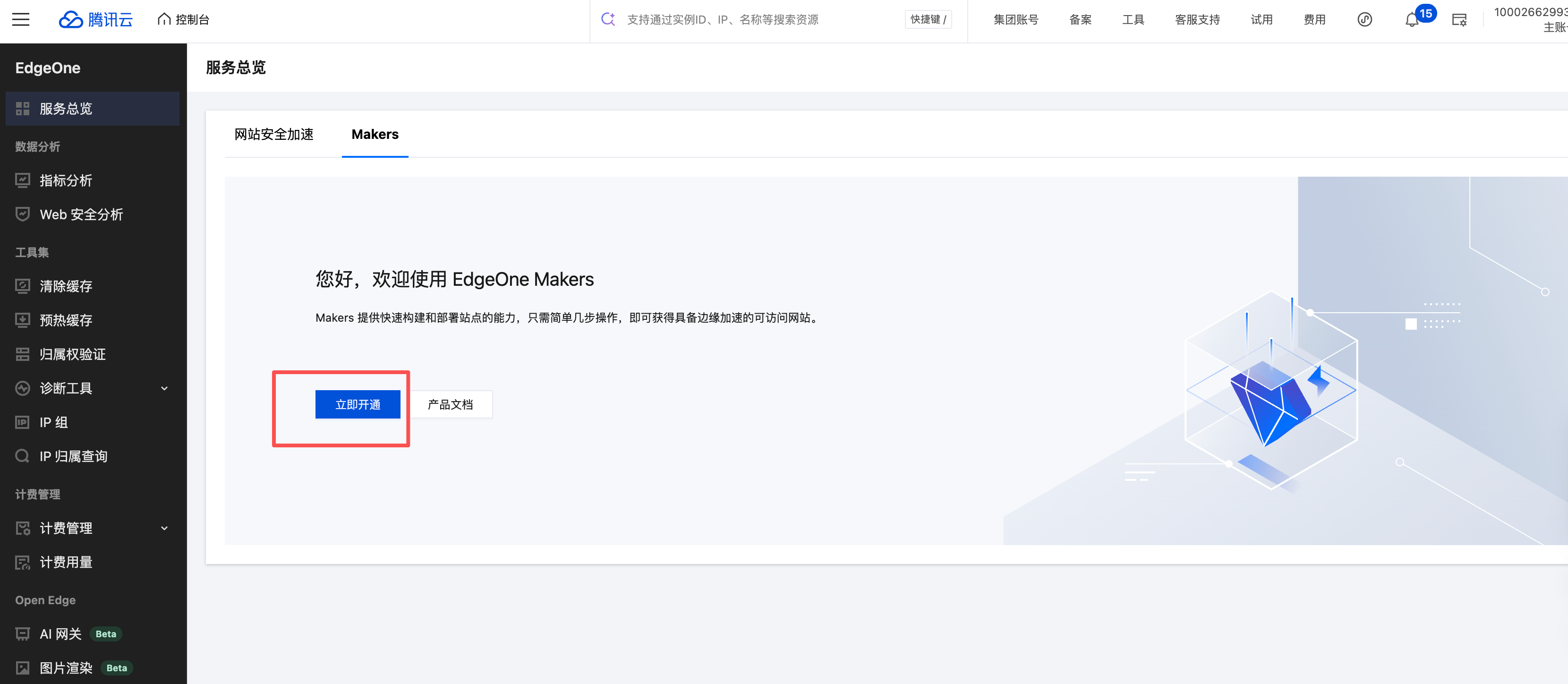
Task: Open the 试用 menu
Action: 1261,19
